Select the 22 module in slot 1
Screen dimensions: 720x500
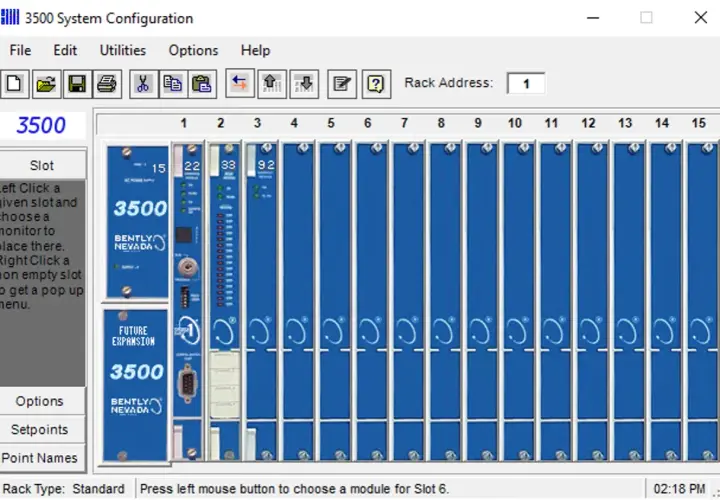pos(187,301)
